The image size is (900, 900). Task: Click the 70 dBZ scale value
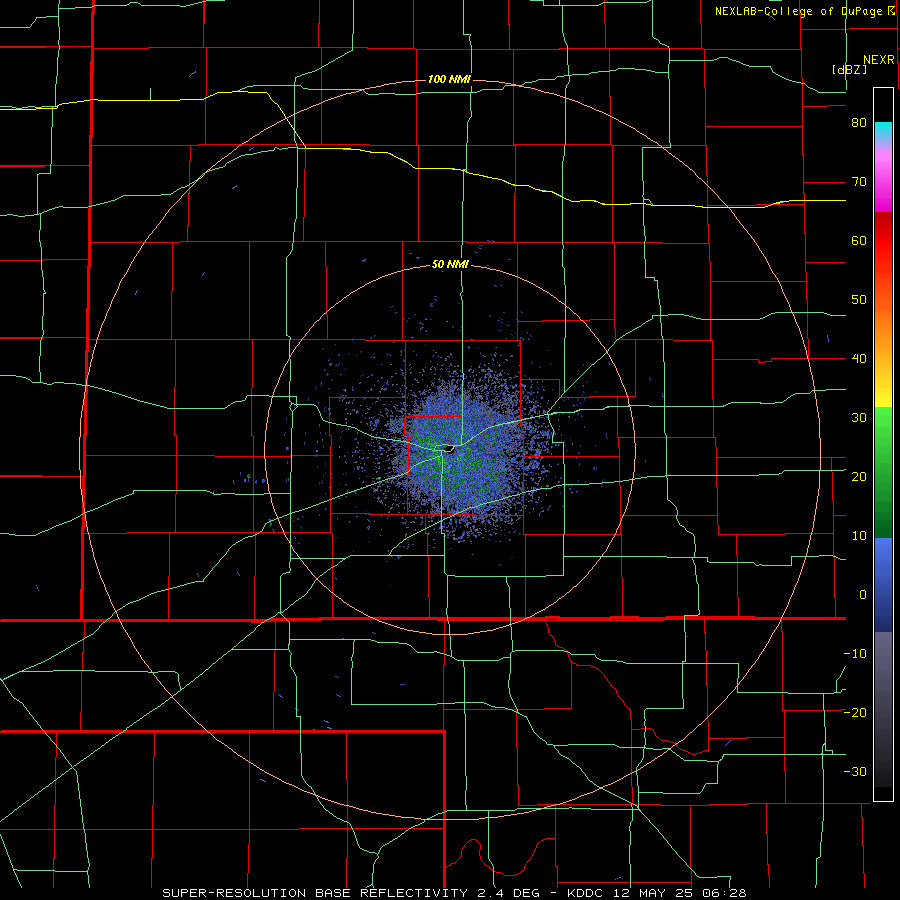point(859,182)
